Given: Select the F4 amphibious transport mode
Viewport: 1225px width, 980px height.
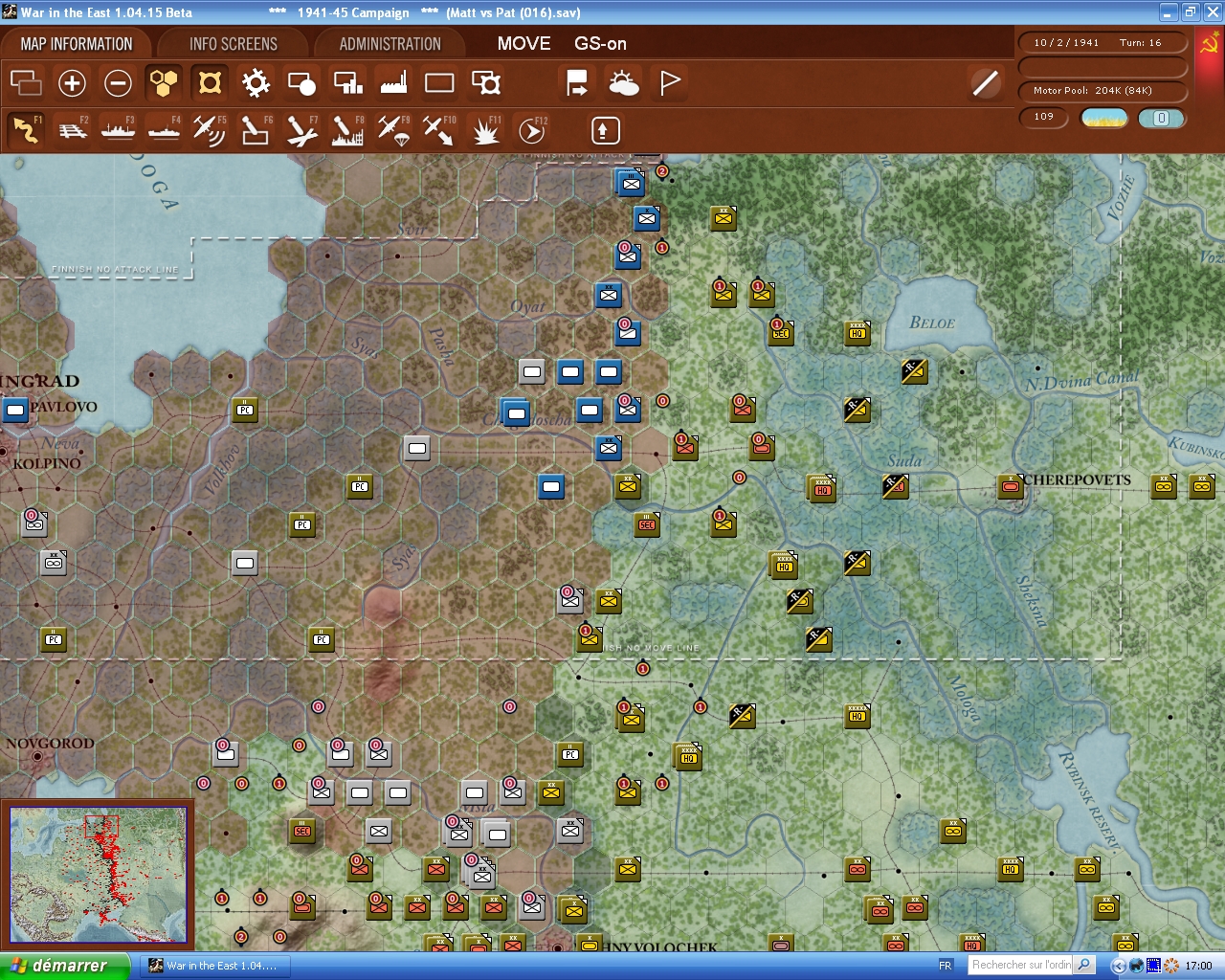Looking at the screenshot, I should click(164, 129).
